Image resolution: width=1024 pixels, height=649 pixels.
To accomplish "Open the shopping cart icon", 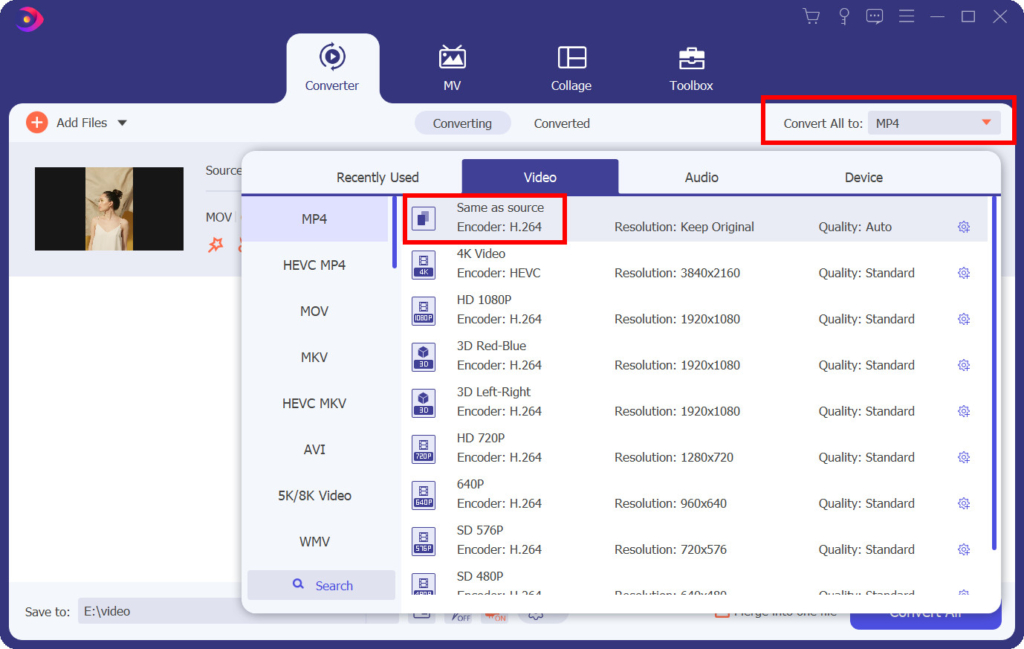I will point(810,16).
